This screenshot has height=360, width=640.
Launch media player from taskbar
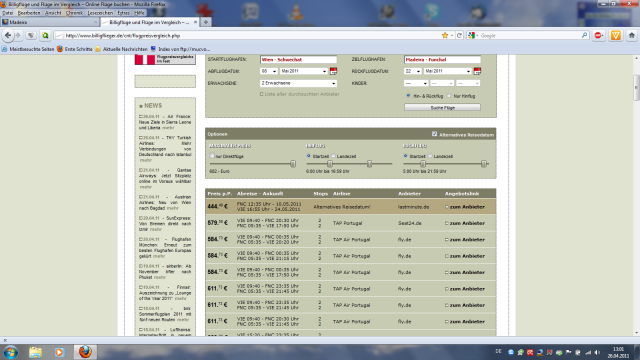click(60, 352)
